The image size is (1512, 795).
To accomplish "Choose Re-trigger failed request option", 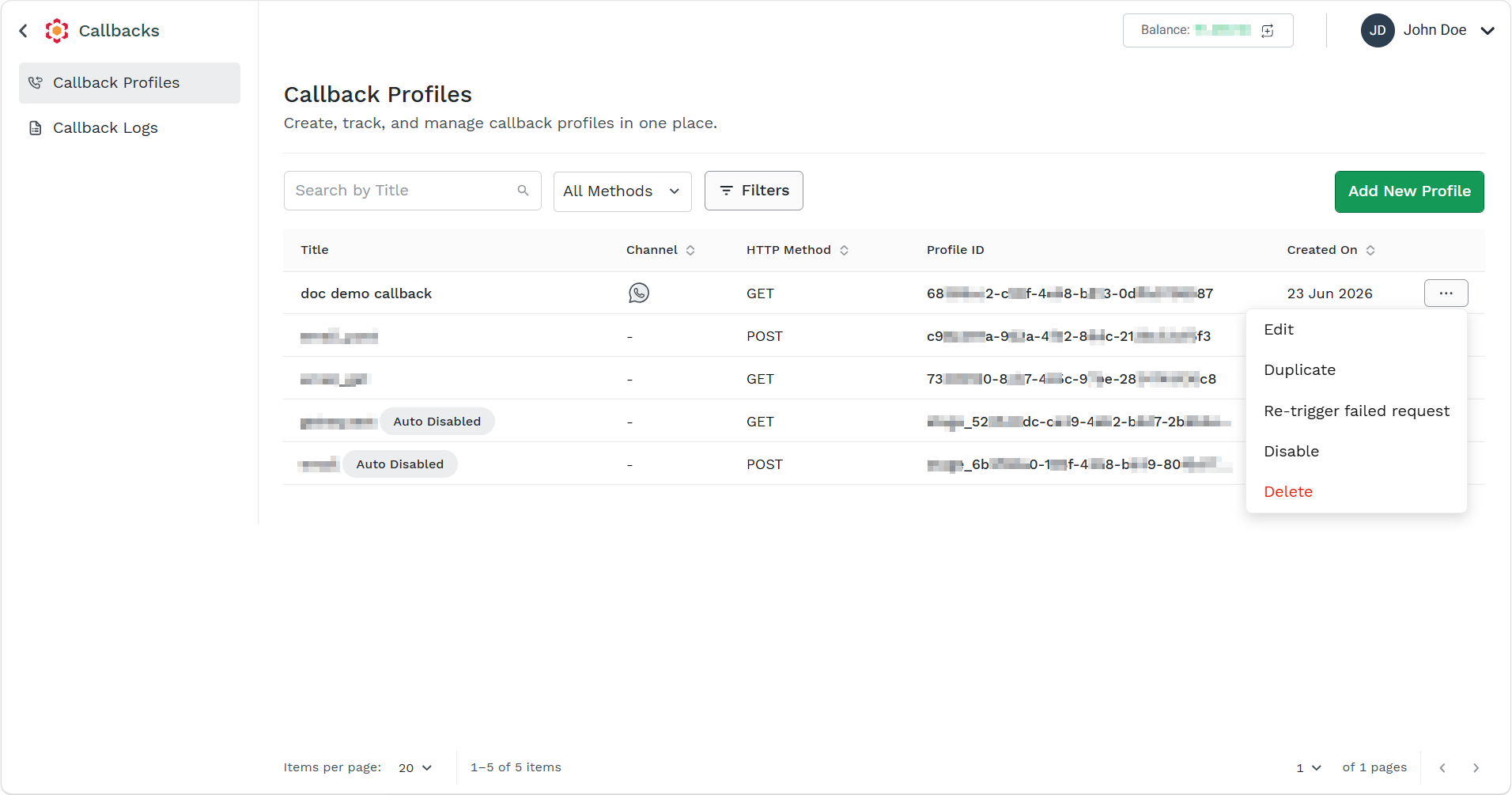I will pos(1357,411).
